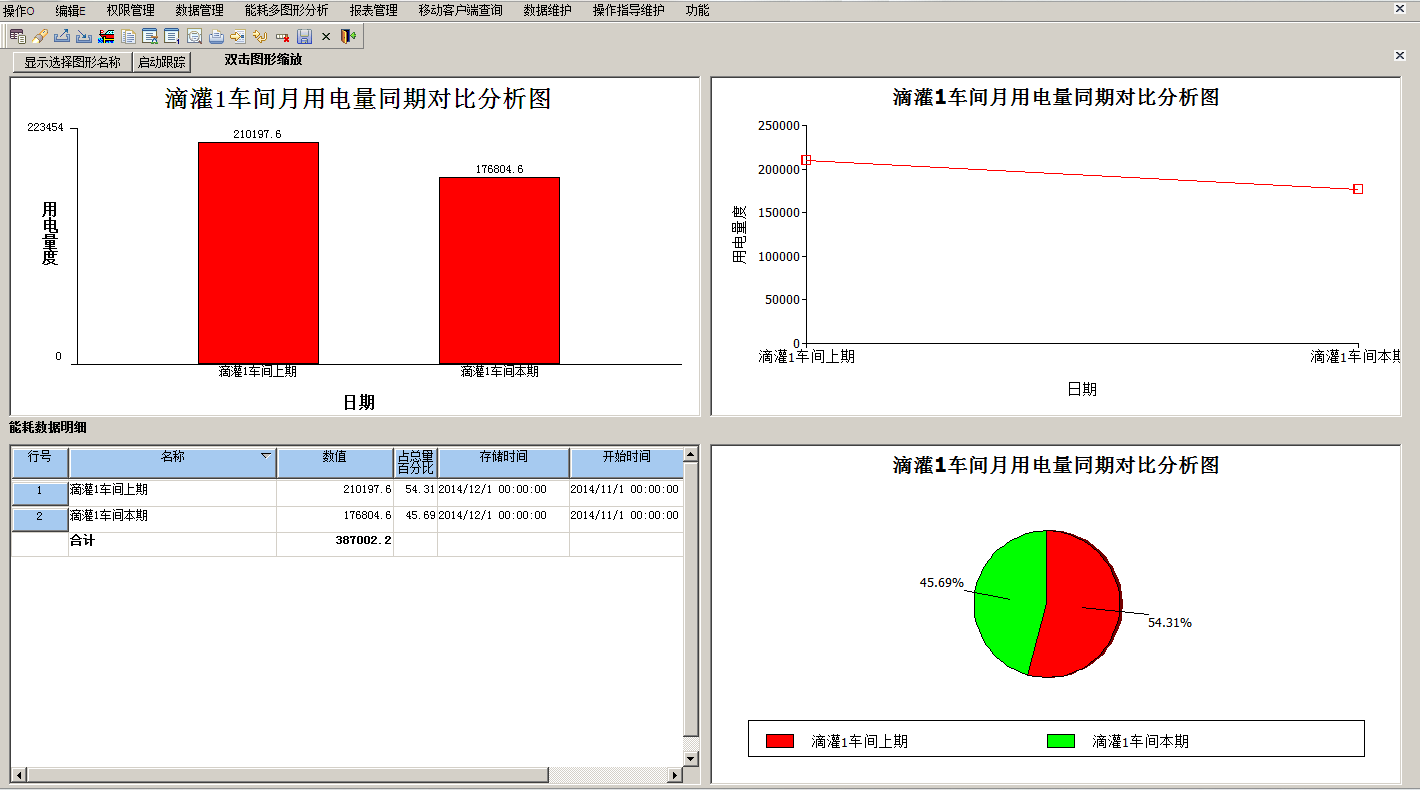The height and width of the screenshot is (790, 1420).
Task: Click the 数值 column header
Action: [x=334, y=457]
